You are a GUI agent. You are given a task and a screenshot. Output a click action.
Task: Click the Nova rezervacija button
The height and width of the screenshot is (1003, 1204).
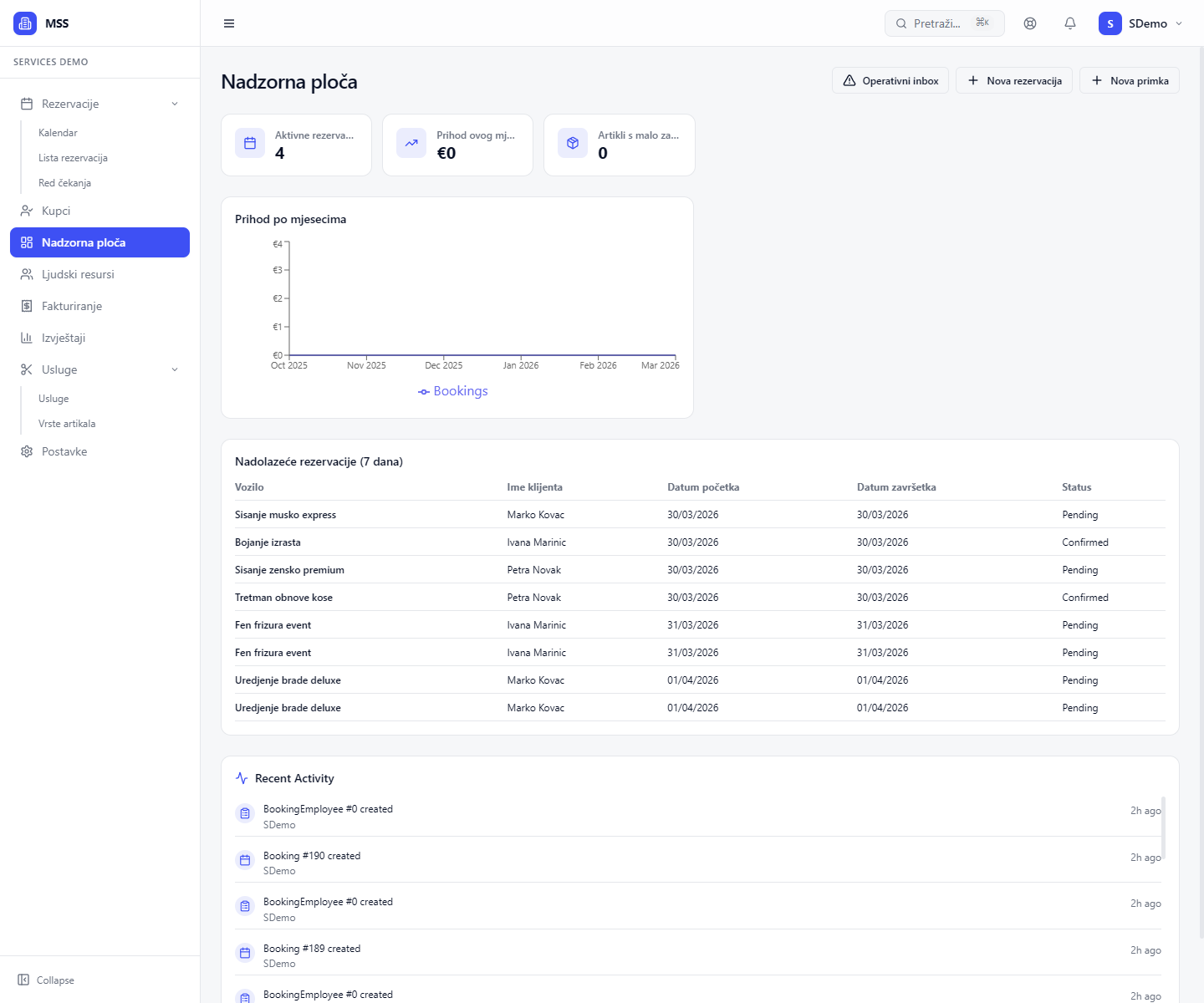coord(1014,81)
